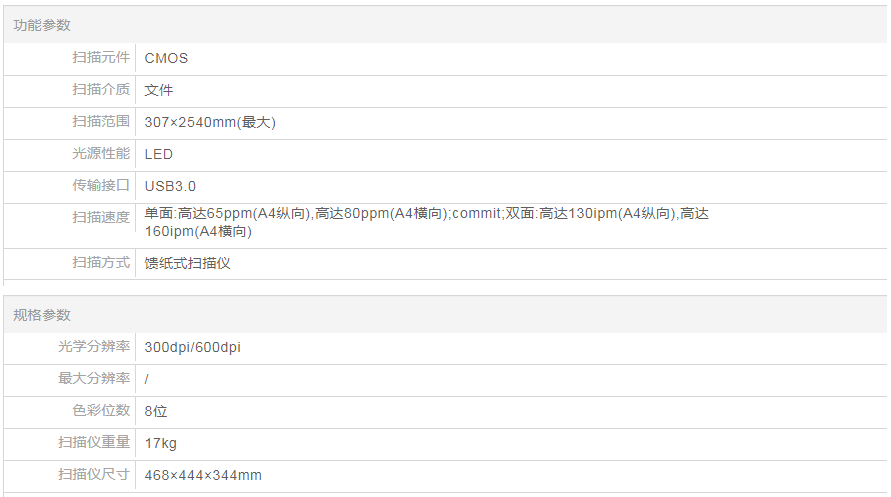891x497 pixels.
Task: Click the 光源性能 label
Action: tap(101, 153)
